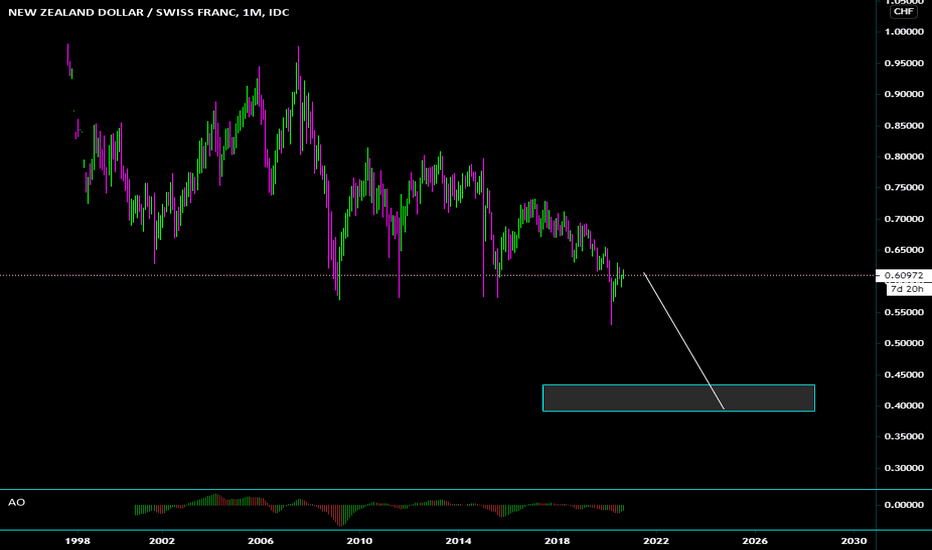Click the 0.90000 price axis label
The height and width of the screenshot is (550, 932).
coord(903,94)
